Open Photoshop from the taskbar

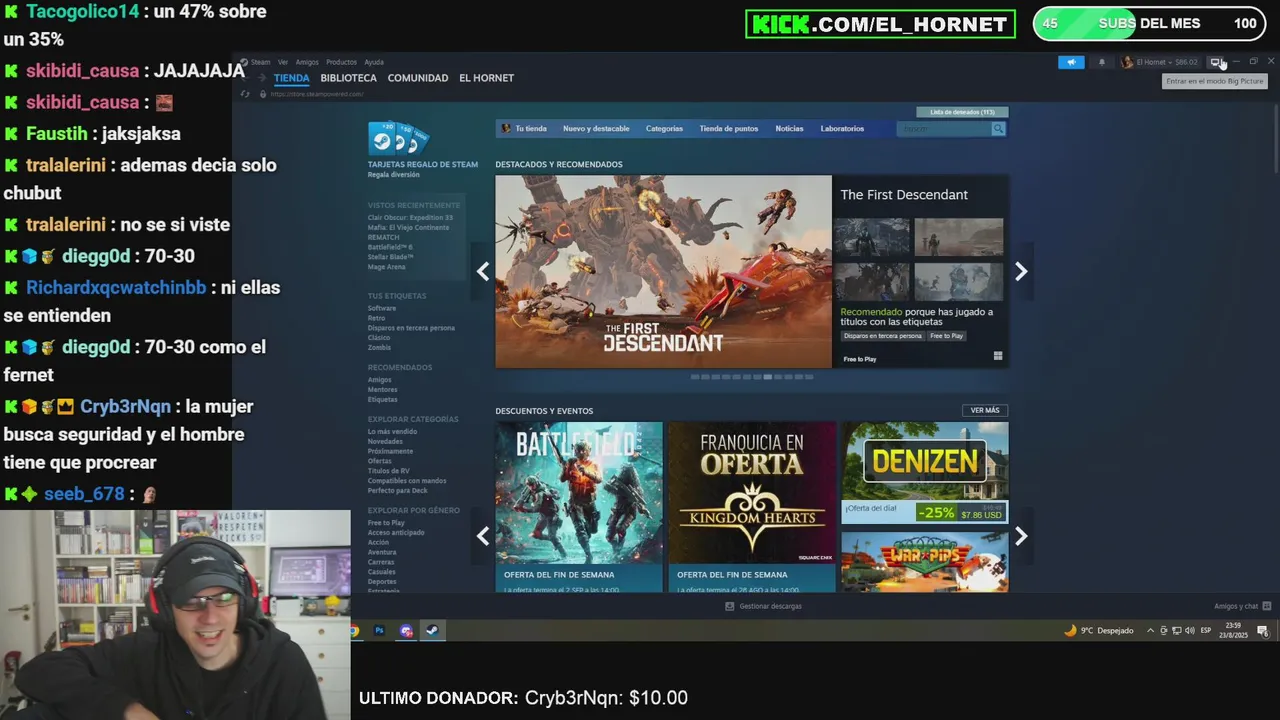pyautogui.click(x=380, y=631)
